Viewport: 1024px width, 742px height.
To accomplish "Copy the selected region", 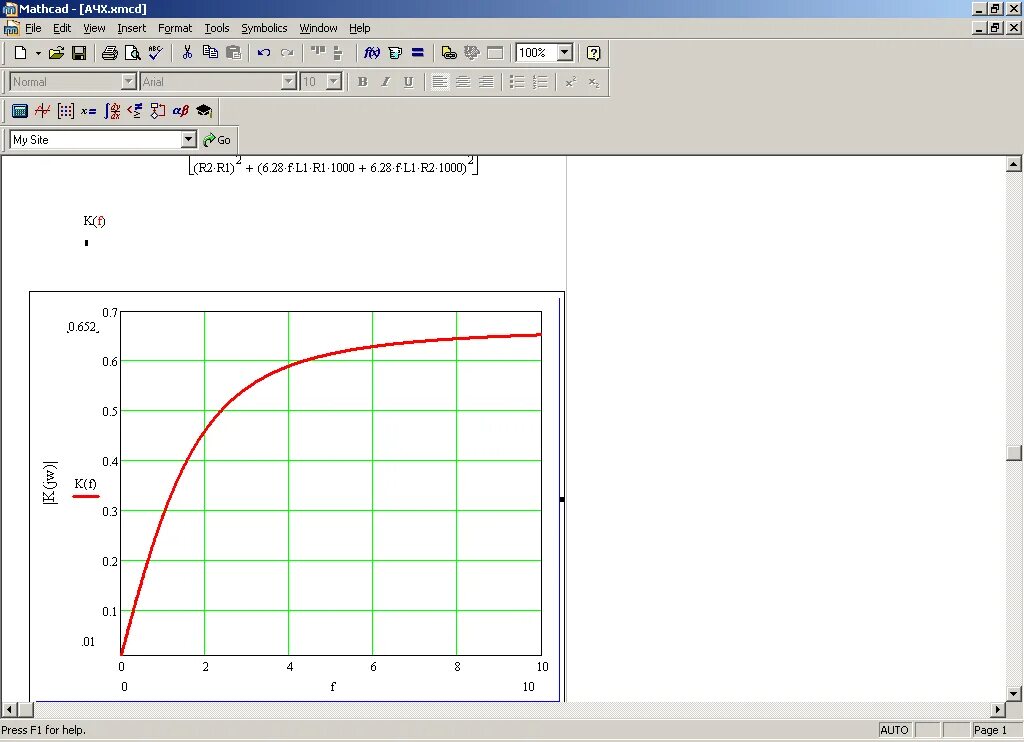I will click(x=210, y=53).
